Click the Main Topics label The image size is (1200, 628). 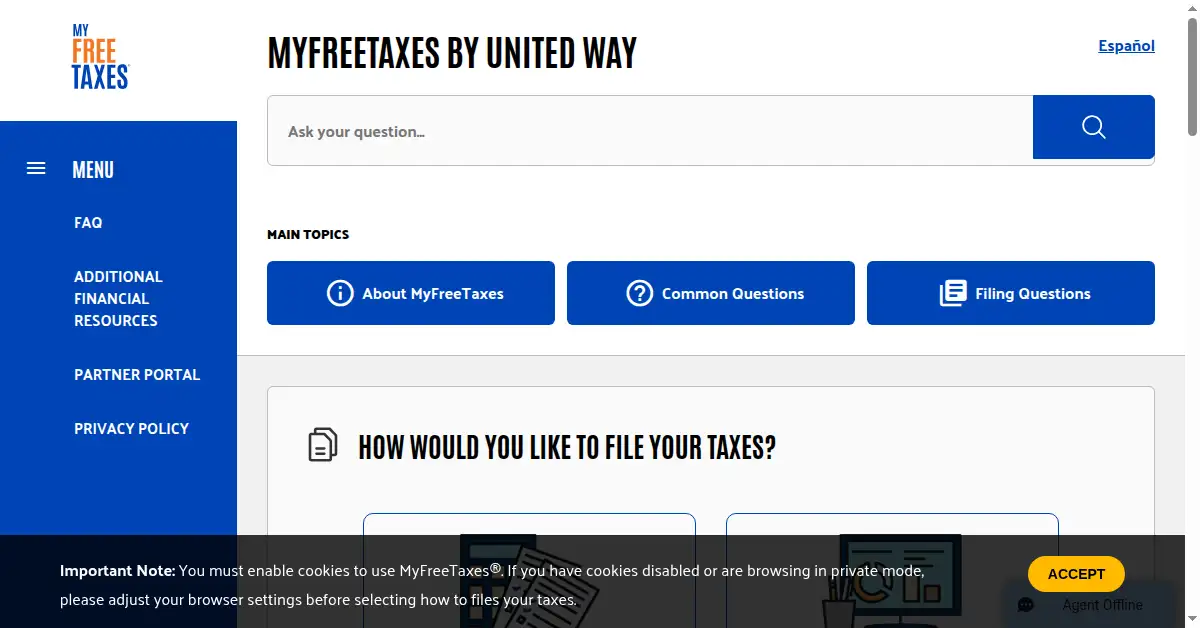click(x=308, y=235)
